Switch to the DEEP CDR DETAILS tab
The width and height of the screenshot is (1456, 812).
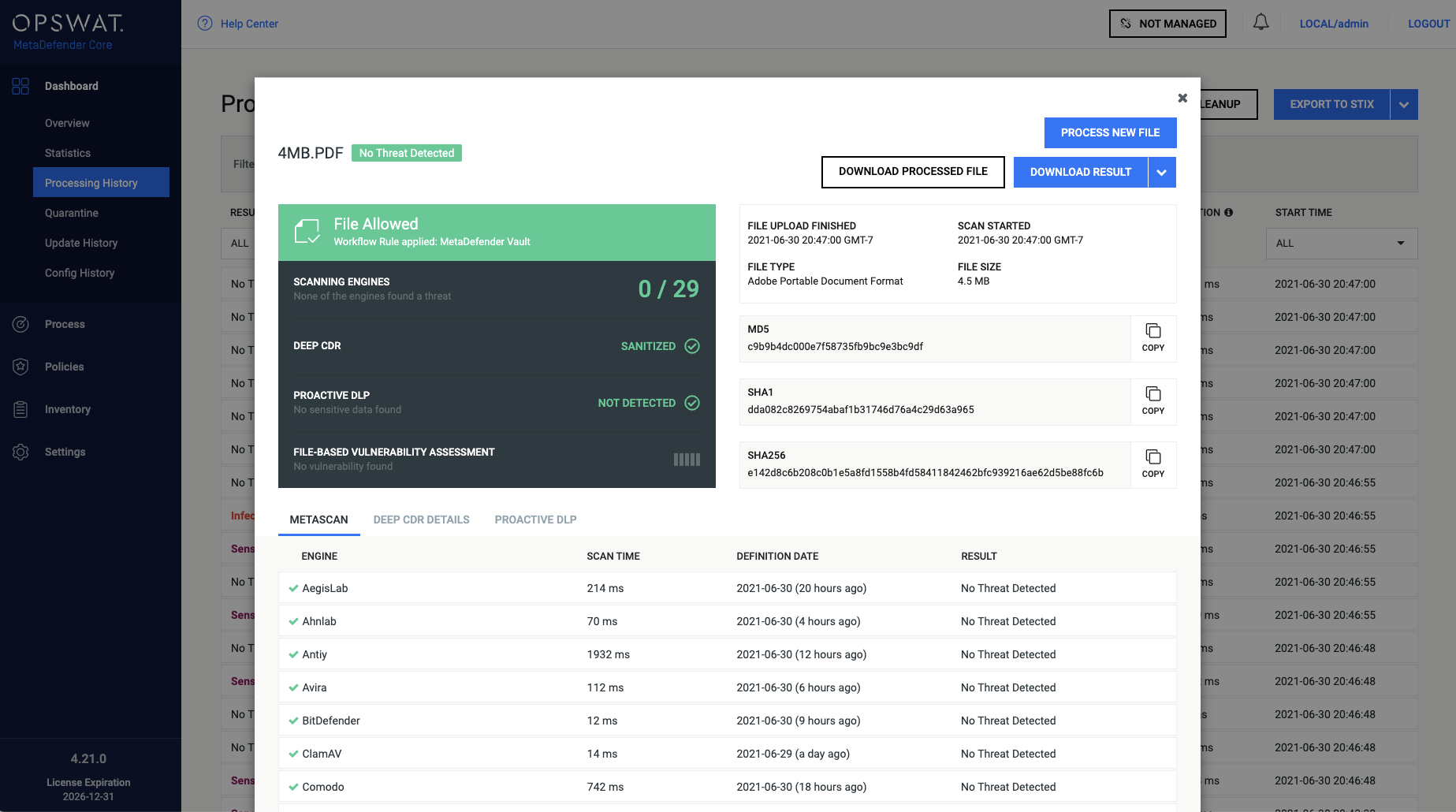[x=421, y=520]
